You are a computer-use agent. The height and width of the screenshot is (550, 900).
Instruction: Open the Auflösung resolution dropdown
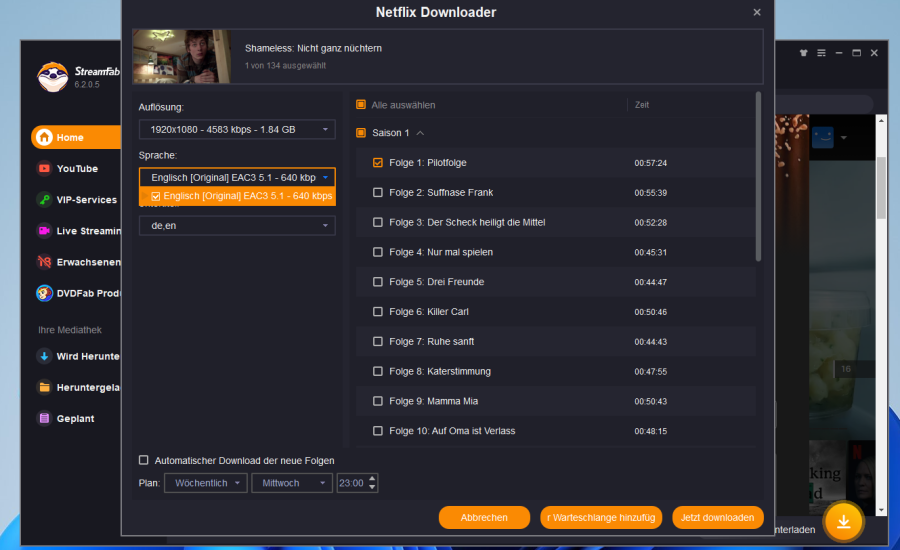click(x=237, y=130)
